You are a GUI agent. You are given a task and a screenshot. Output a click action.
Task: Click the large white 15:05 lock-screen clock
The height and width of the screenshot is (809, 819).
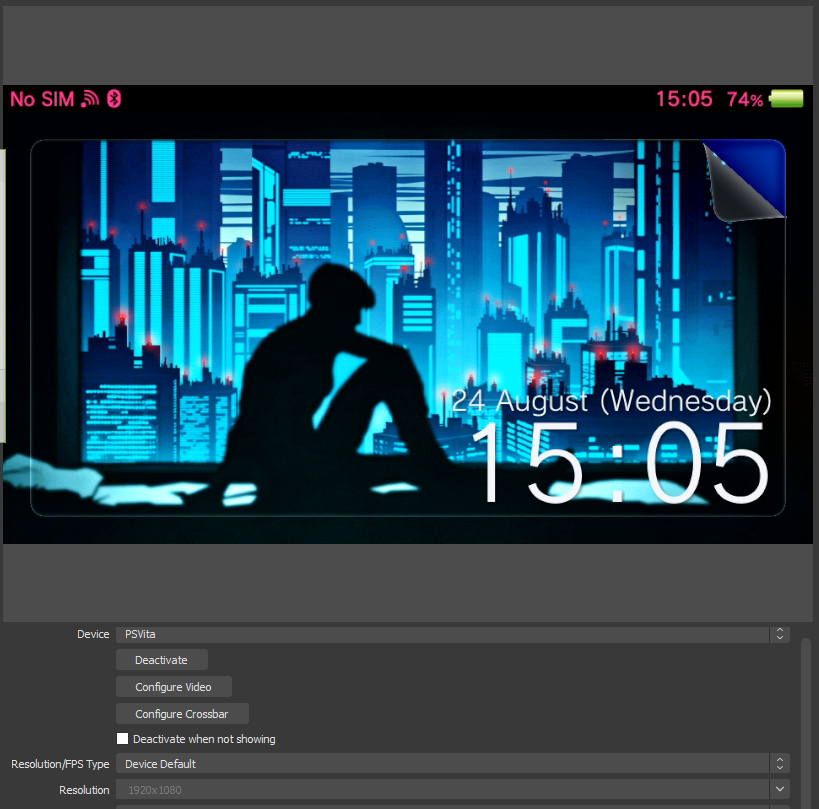coord(622,463)
